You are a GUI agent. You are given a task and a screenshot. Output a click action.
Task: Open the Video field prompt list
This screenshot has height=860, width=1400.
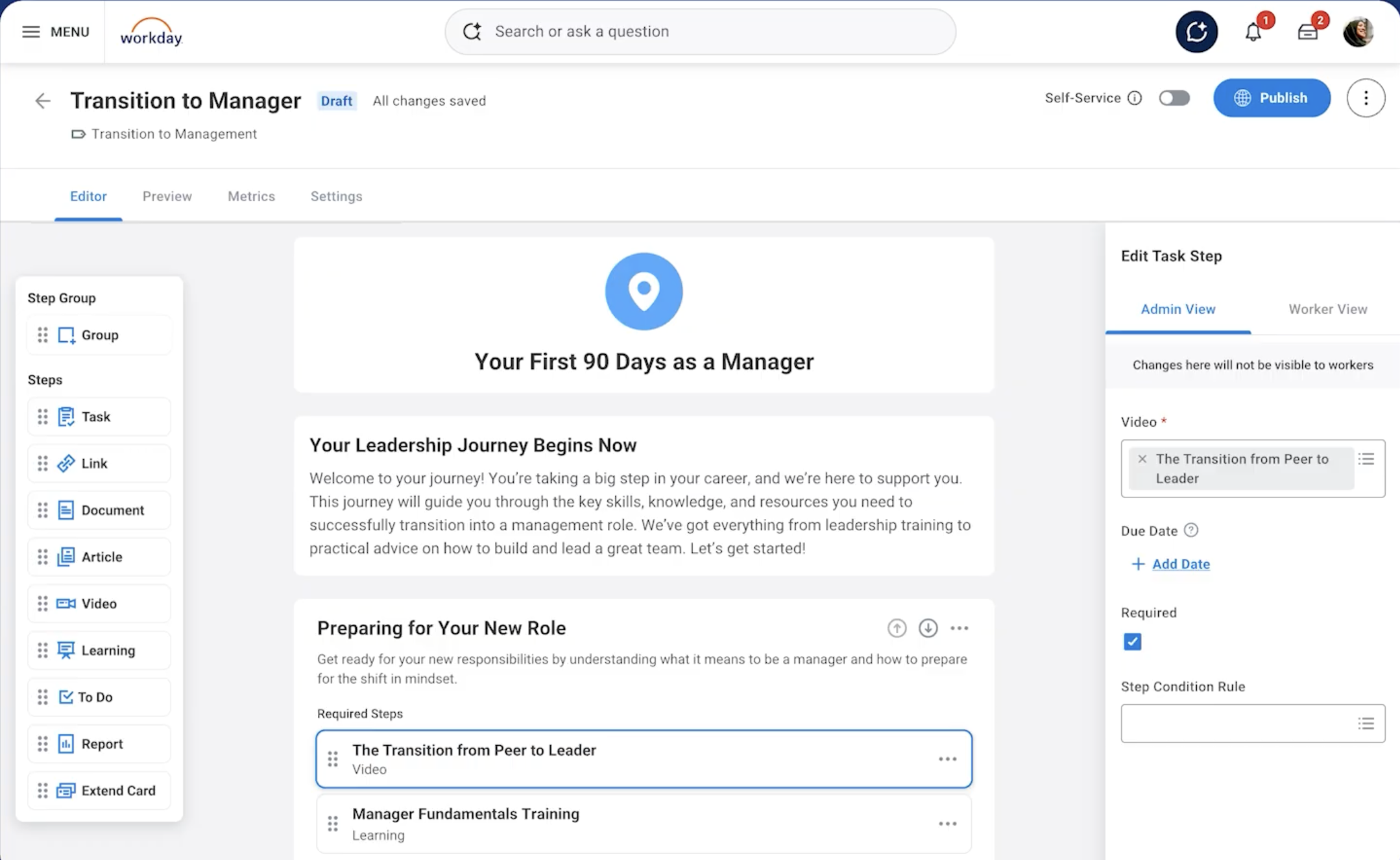click(1366, 459)
